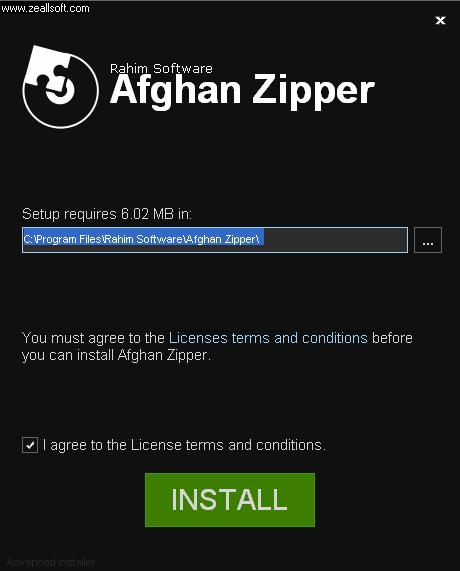This screenshot has height=571, width=460.
Task: Click the faint 'Advanced Installer' footer text
Action: (51, 563)
